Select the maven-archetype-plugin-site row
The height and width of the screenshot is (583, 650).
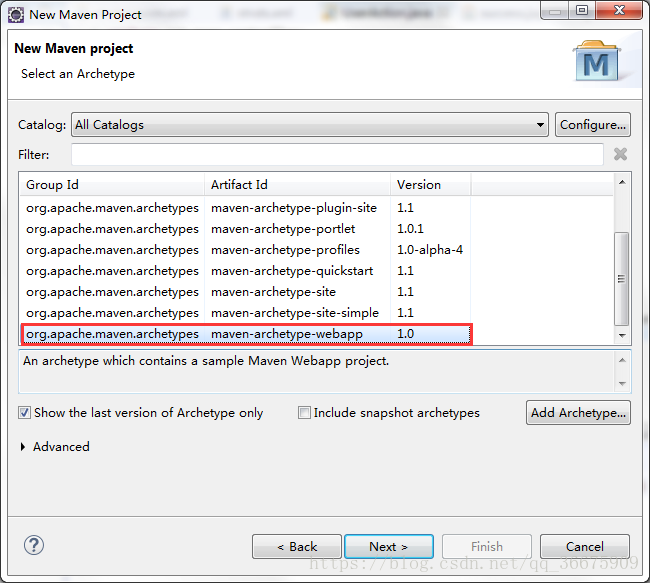click(x=246, y=208)
